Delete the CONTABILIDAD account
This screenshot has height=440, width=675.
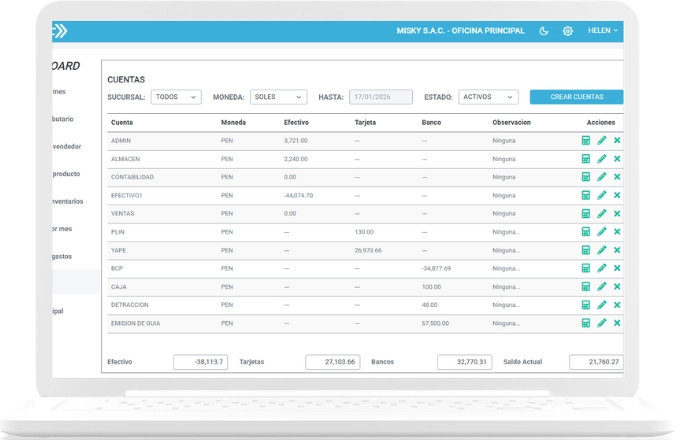pyautogui.click(x=617, y=177)
